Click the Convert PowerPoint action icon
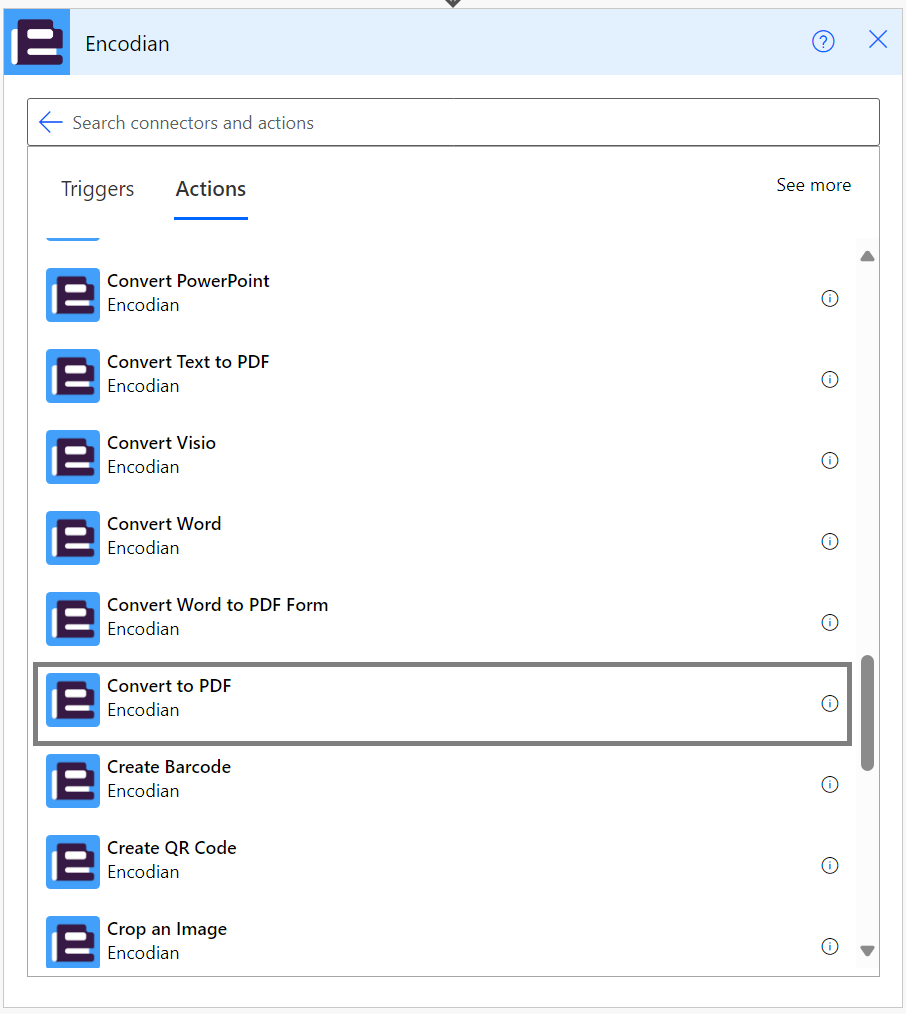906x1014 pixels. pyautogui.click(x=73, y=295)
